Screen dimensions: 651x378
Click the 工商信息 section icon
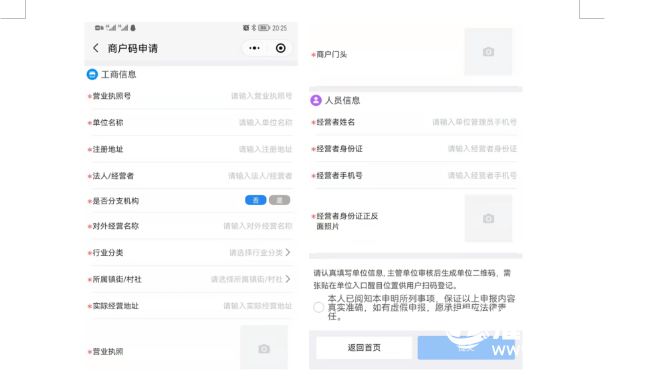(92, 74)
